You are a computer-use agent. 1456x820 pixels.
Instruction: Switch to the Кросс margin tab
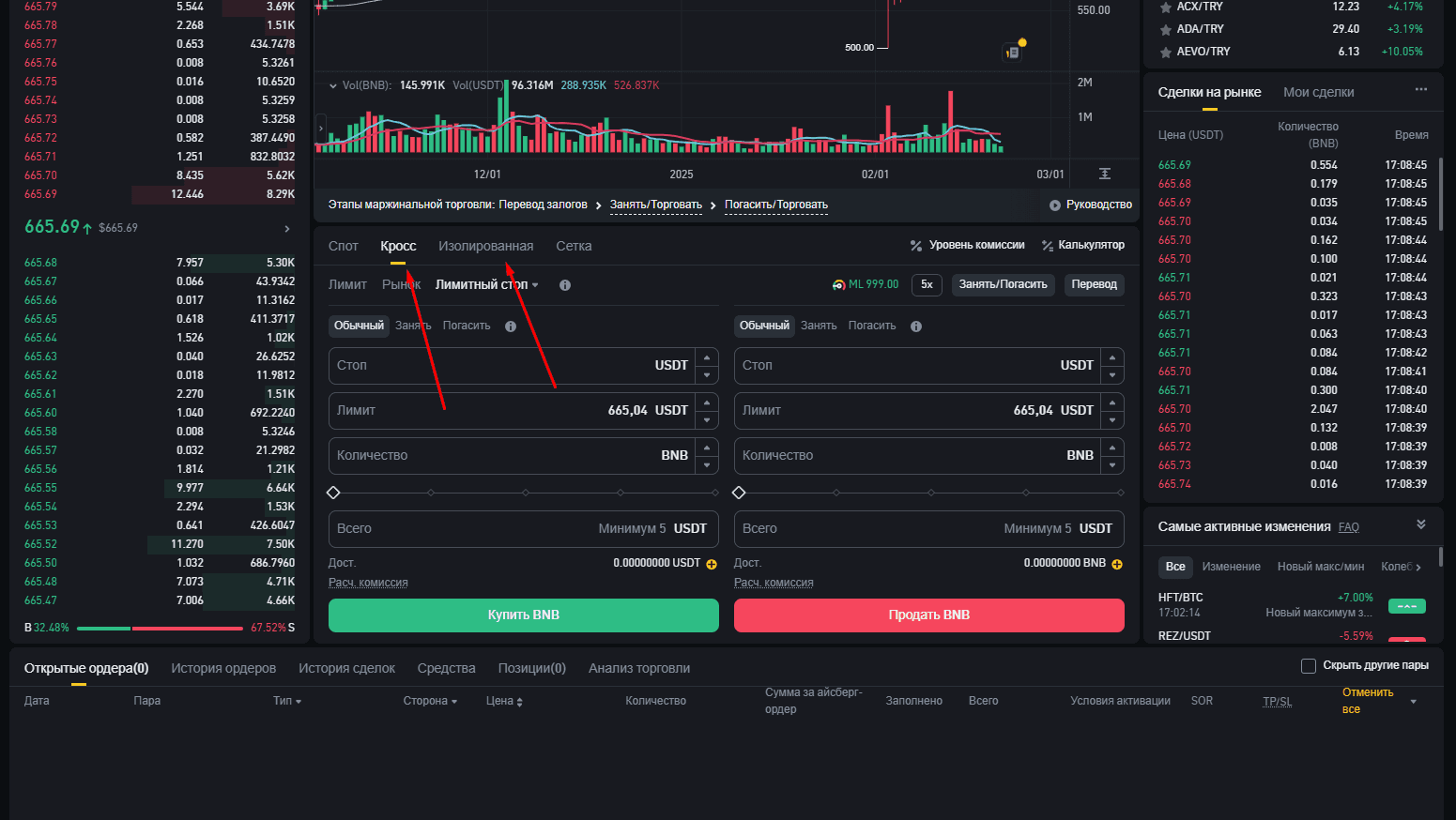[398, 246]
